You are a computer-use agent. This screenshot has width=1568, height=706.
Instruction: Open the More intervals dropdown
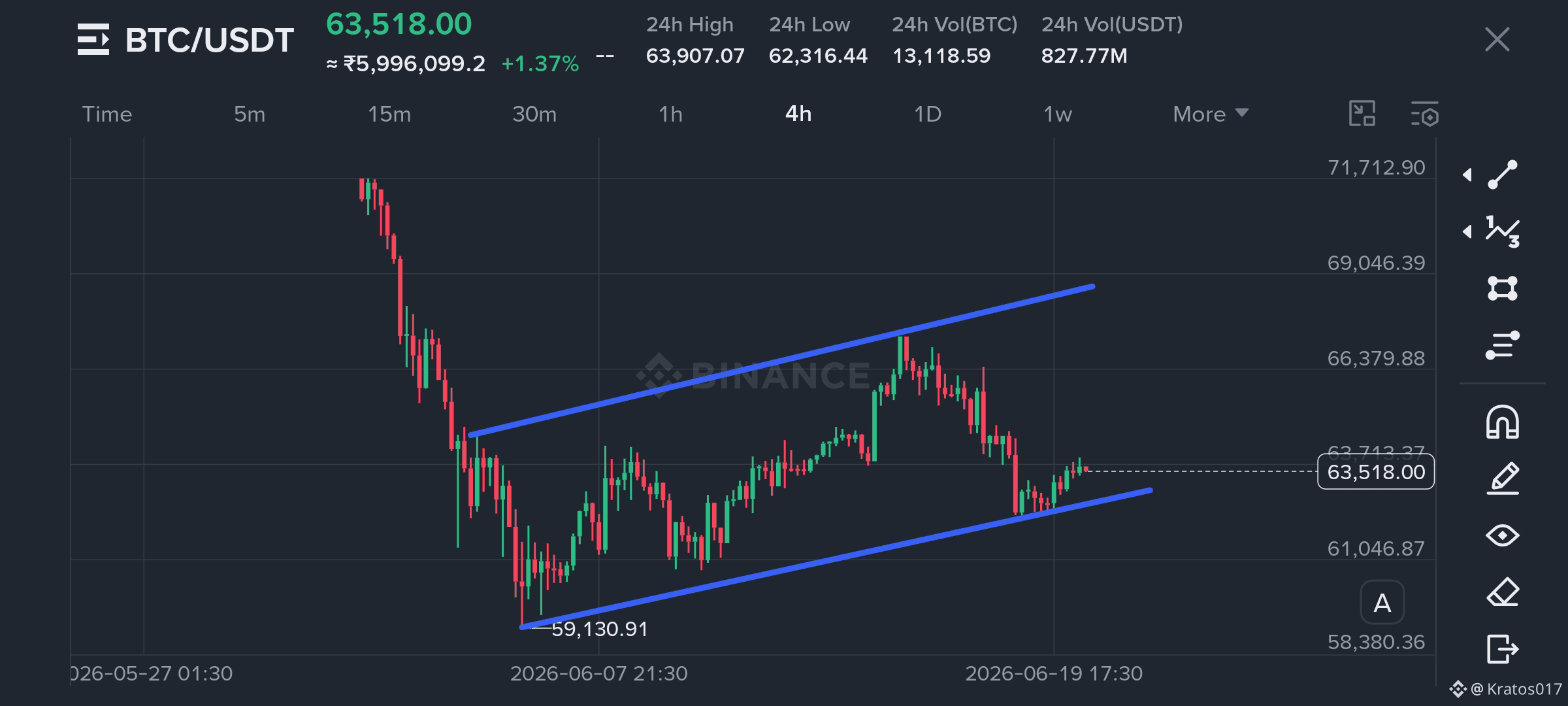[1211, 114]
